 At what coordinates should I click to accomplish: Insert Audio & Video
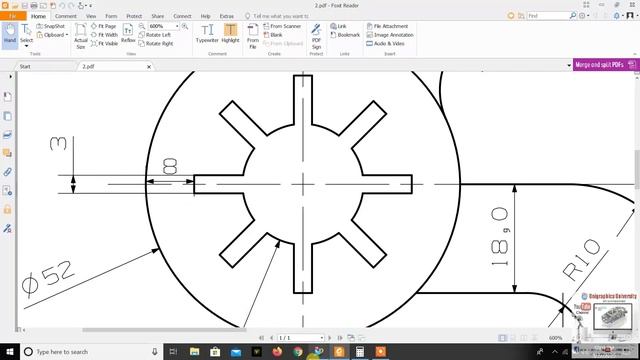(385, 43)
